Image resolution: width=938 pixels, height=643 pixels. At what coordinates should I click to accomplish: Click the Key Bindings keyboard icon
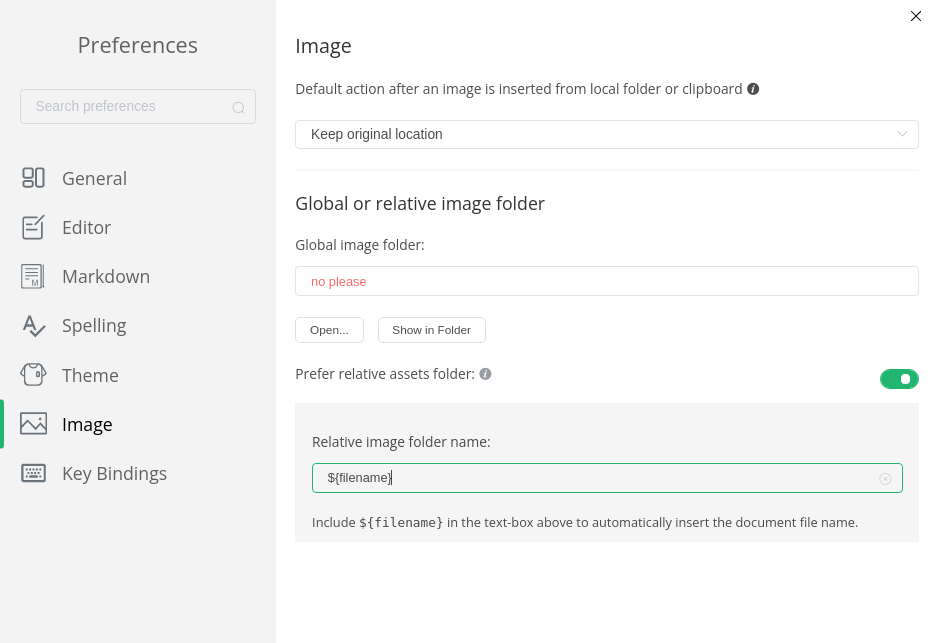click(x=34, y=473)
